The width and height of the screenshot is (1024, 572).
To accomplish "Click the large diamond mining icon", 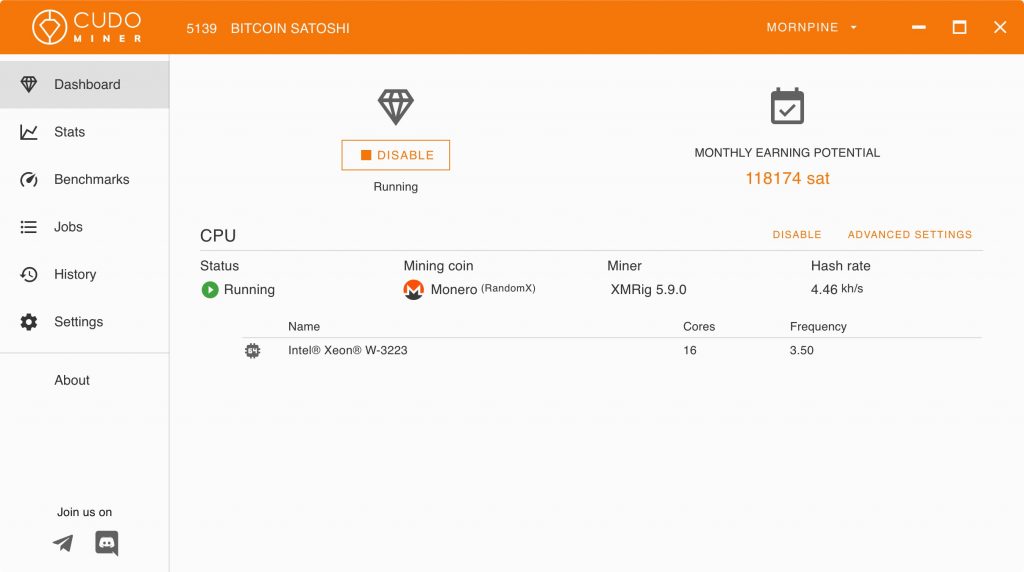I will [x=396, y=107].
